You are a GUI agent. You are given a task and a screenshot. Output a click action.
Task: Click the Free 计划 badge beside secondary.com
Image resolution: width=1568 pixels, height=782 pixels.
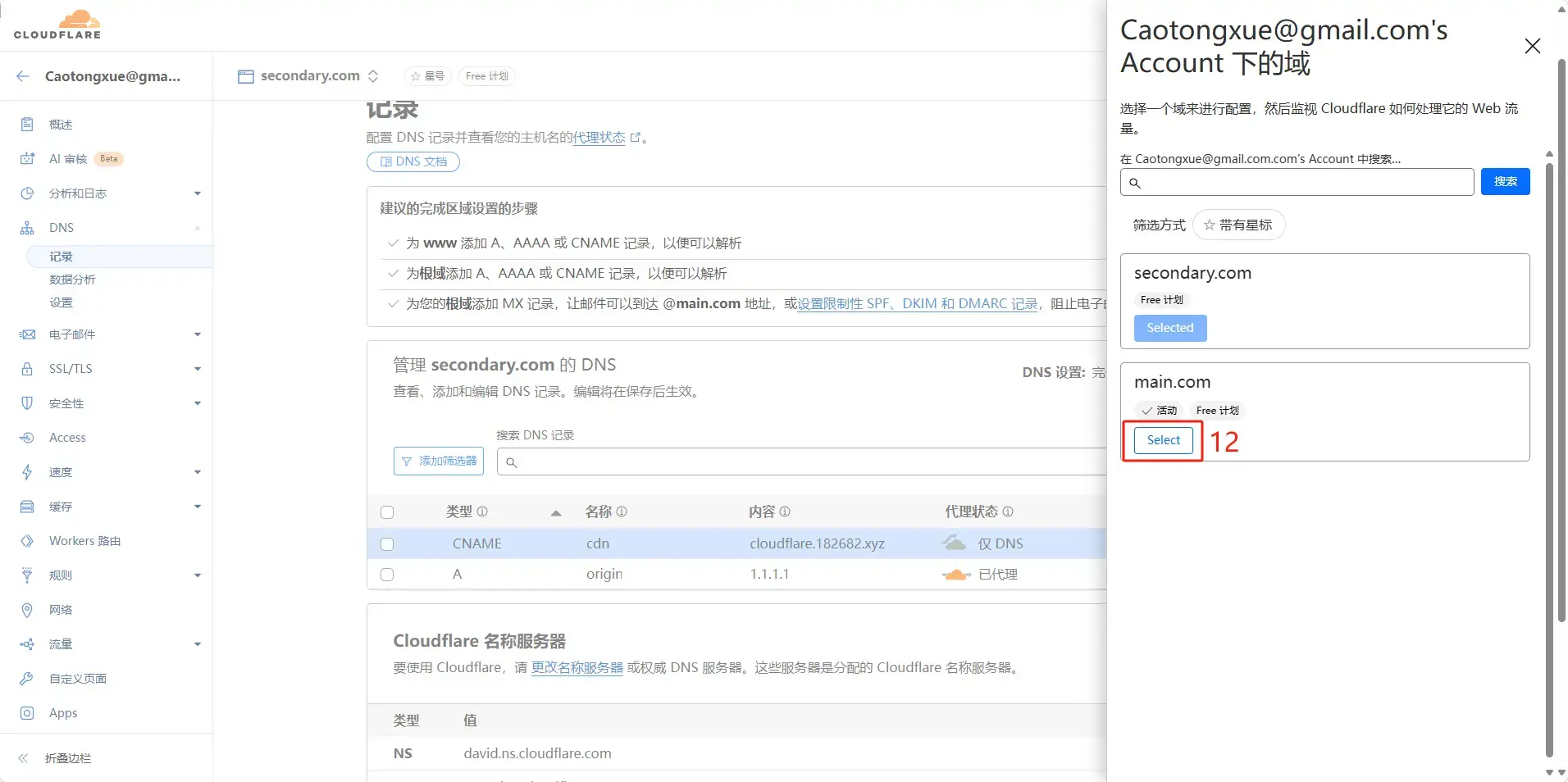(x=486, y=76)
